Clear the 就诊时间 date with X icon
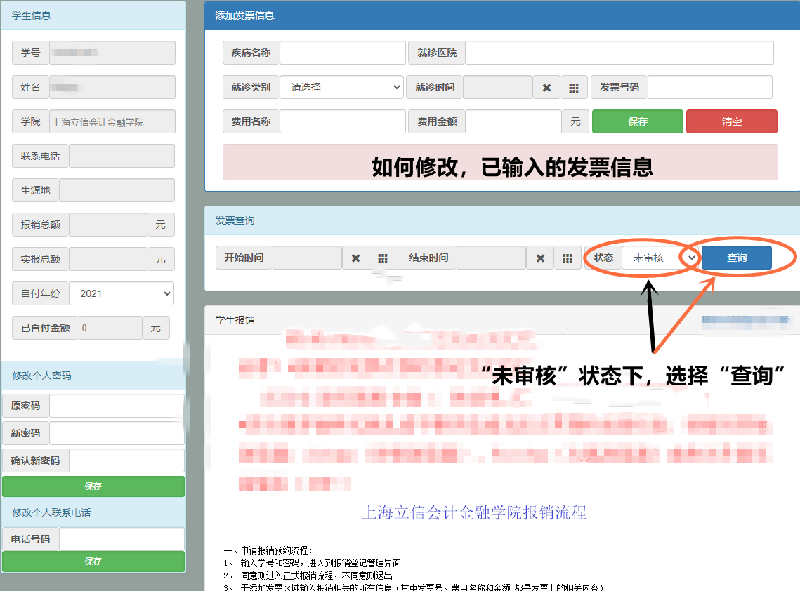This screenshot has height=591, width=800. pyautogui.click(x=546, y=88)
